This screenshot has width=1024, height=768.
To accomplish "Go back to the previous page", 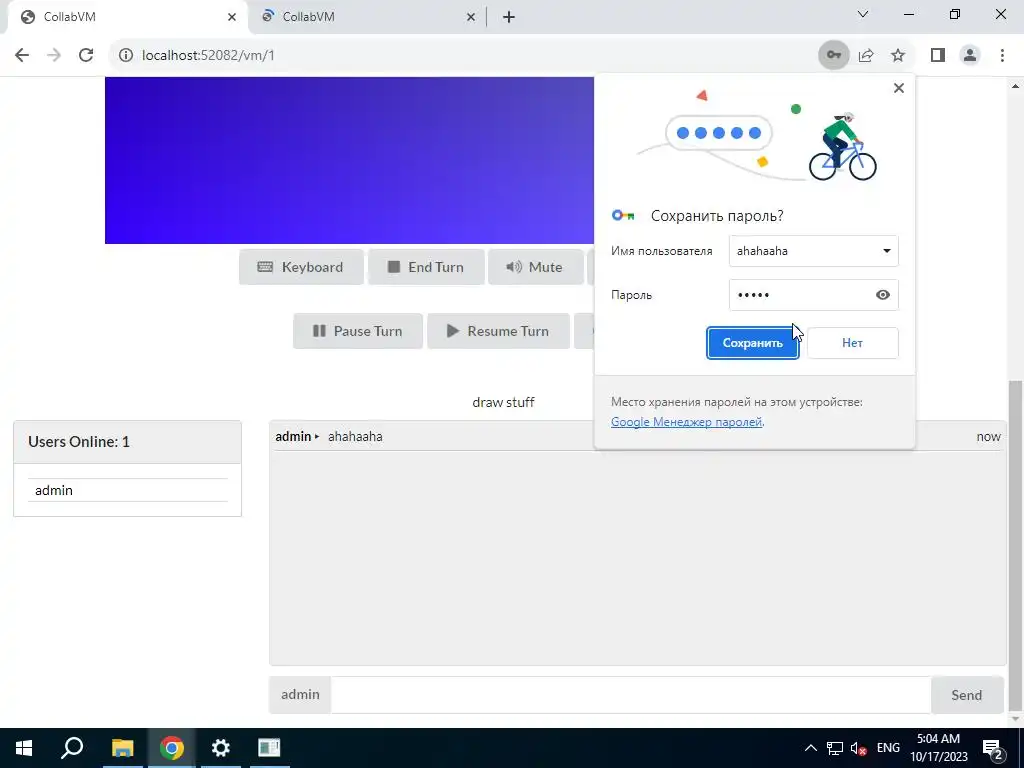I will pyautogui.click(x=22, y=55).
